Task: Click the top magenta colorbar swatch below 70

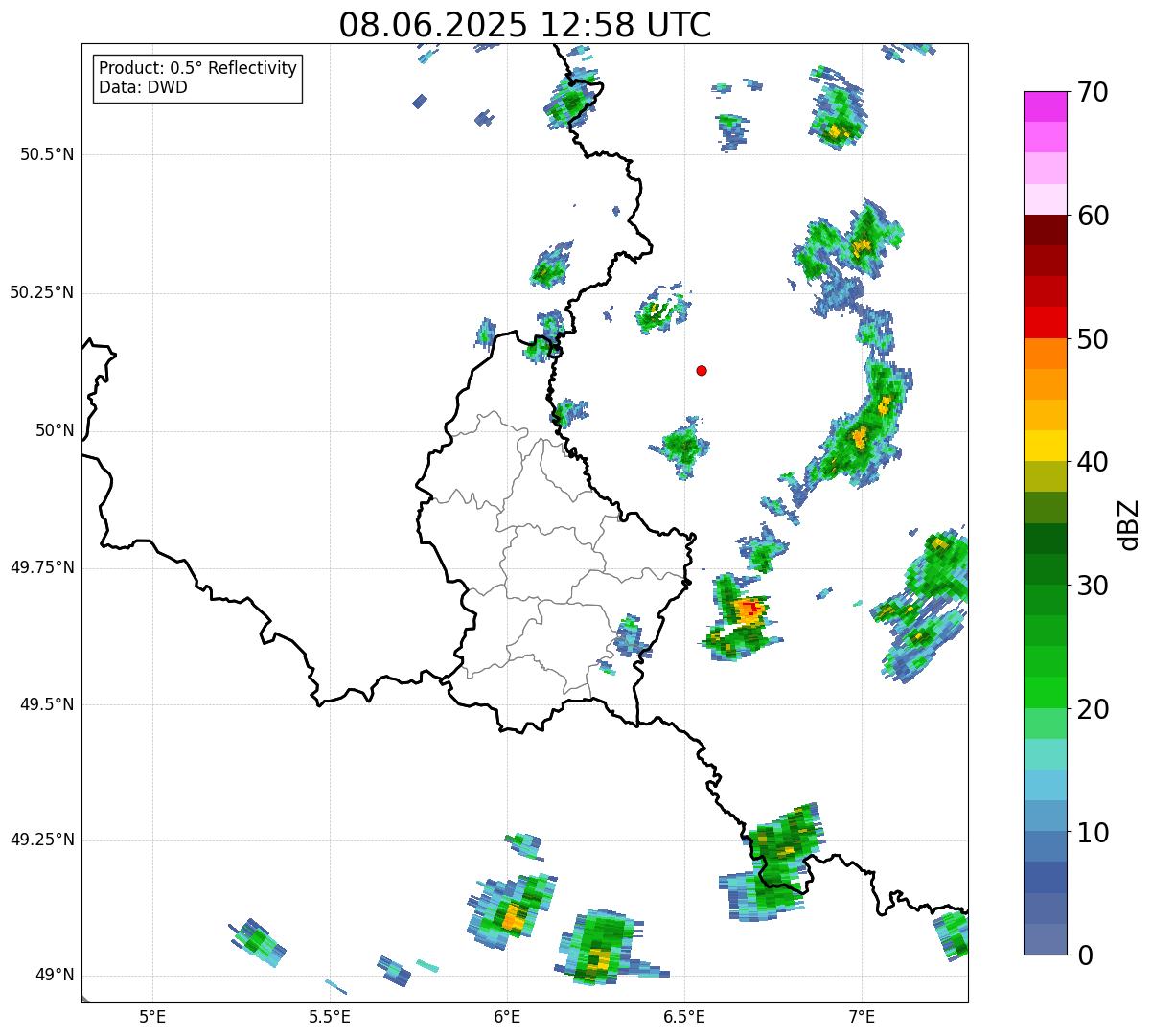Action: tap(1046, 106)
